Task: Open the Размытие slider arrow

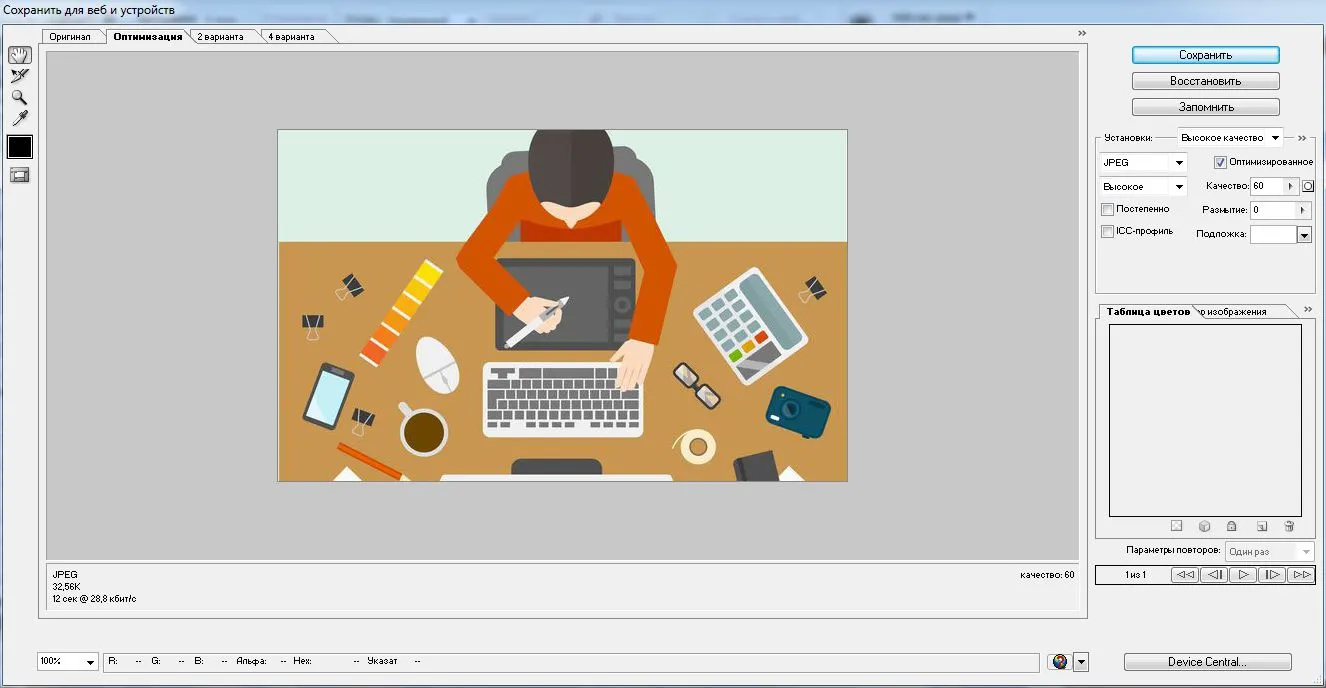Action: 1302,210
